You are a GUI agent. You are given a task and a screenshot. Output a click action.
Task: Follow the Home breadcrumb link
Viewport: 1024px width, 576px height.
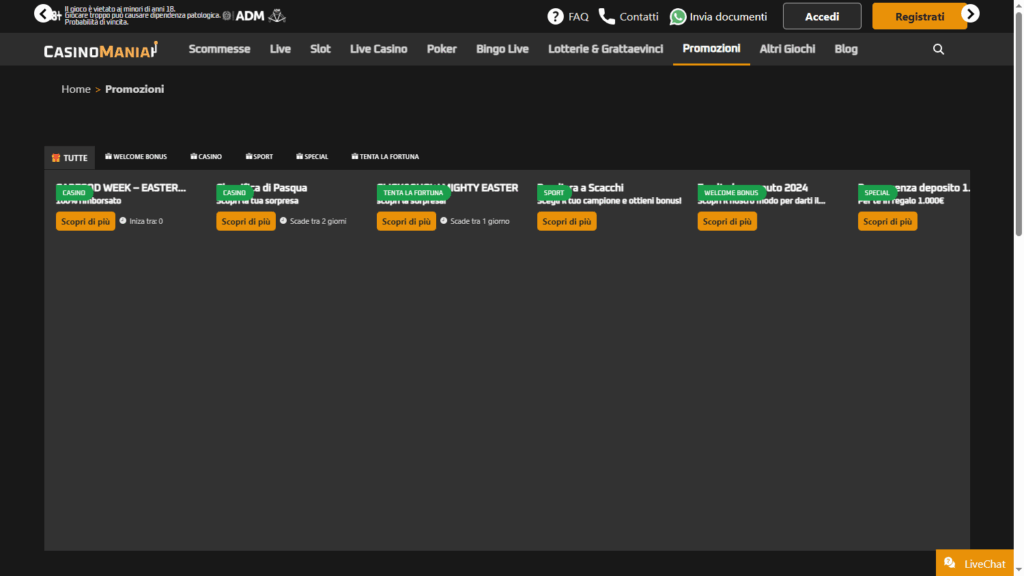click(x=76, y=89)
